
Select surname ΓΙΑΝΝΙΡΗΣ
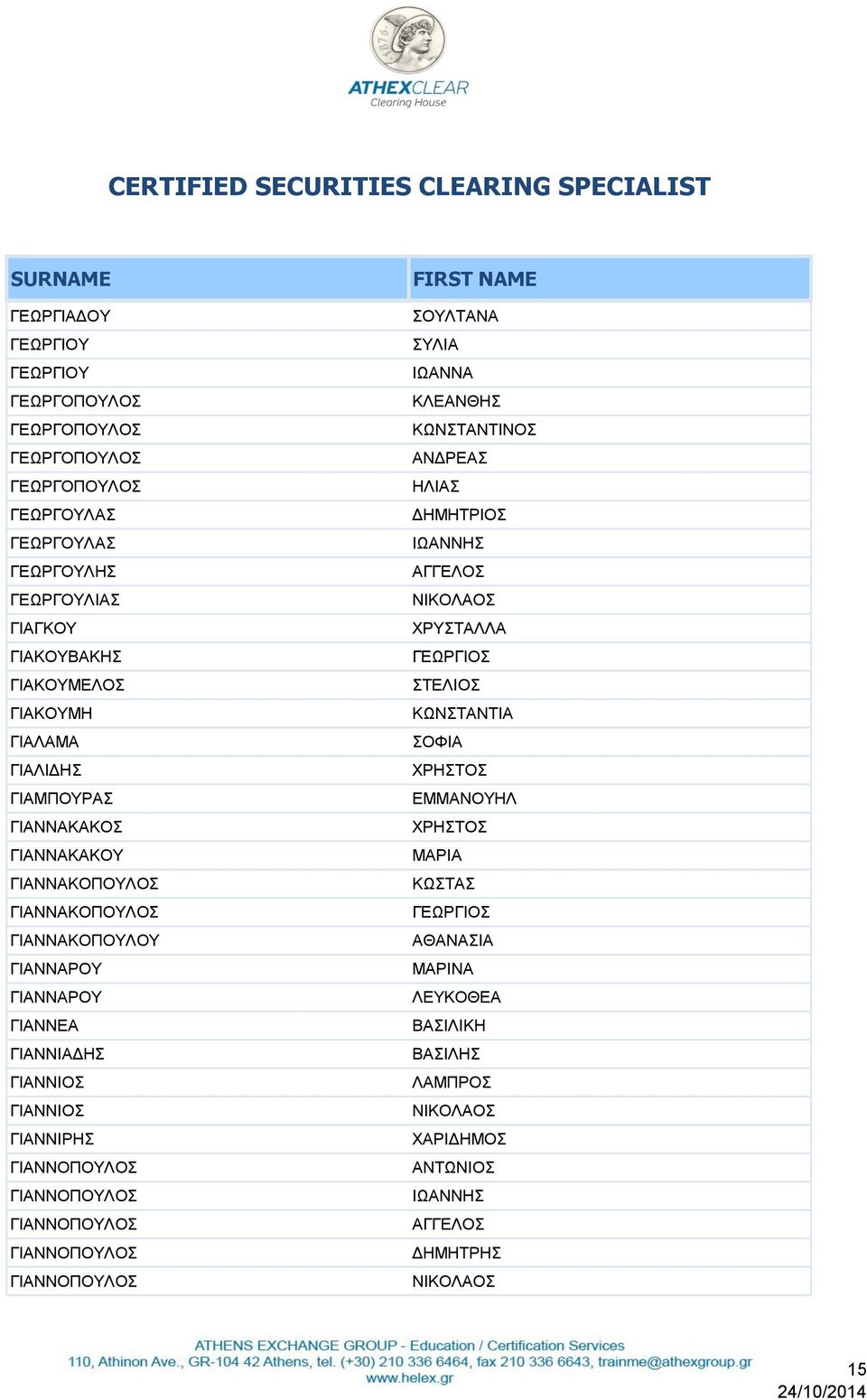coord(52,1139)
